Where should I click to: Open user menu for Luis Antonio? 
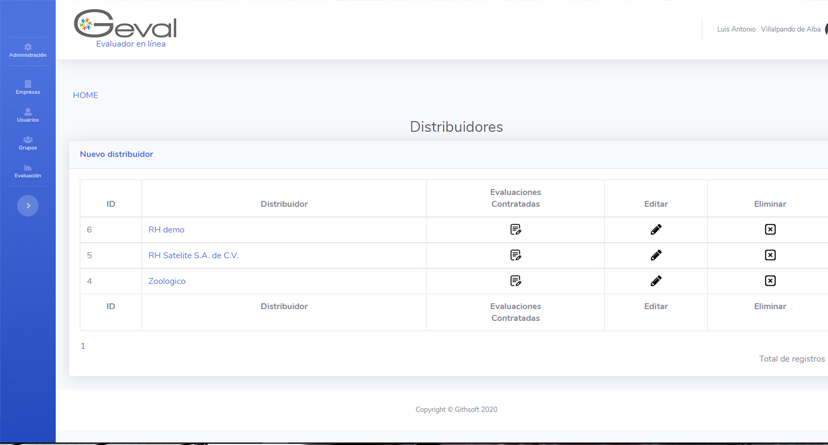click(x=768, y=29)
